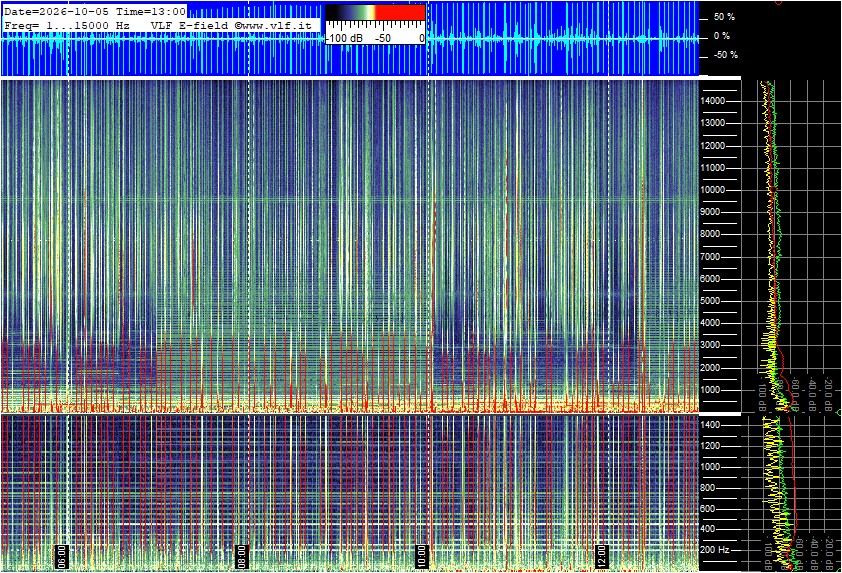Click the 1400 low-band axis label
Screen dimensions: 842x573
(x=710, y=425)
